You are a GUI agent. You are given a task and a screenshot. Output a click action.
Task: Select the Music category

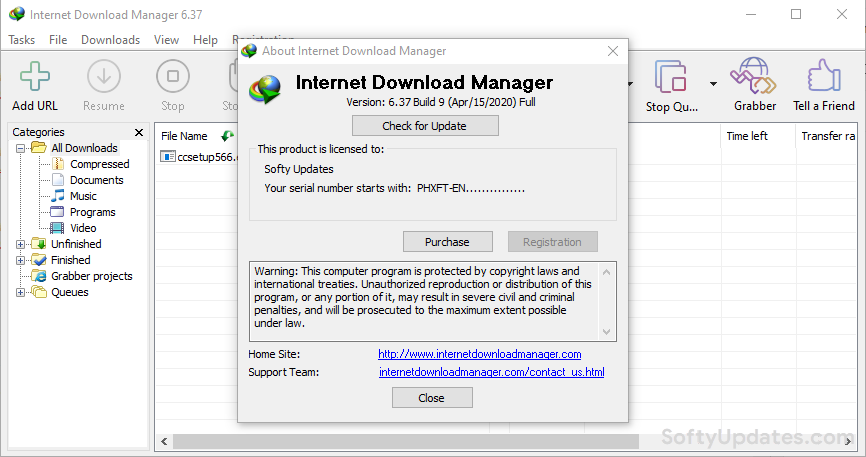pyautogui.click(x=83, y=196)
